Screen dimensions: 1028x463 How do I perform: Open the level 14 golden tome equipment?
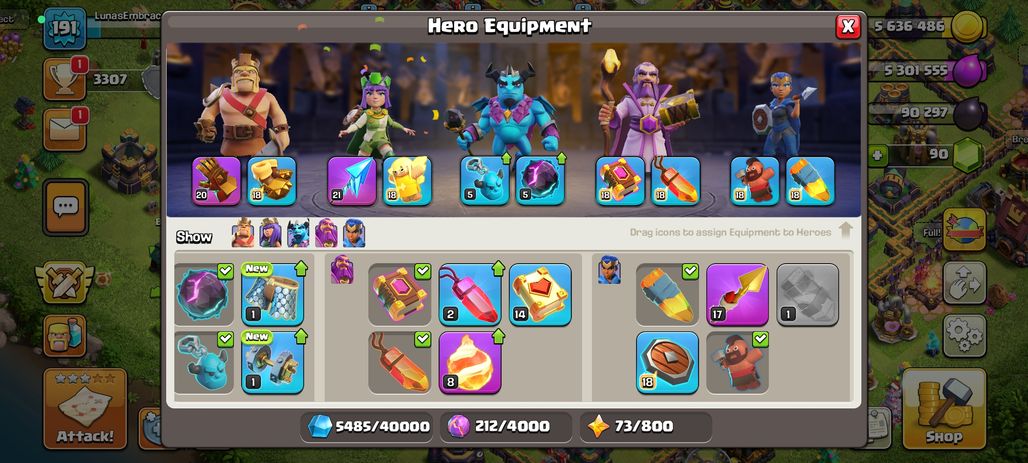pyautogui.click(x=540, y=294)
